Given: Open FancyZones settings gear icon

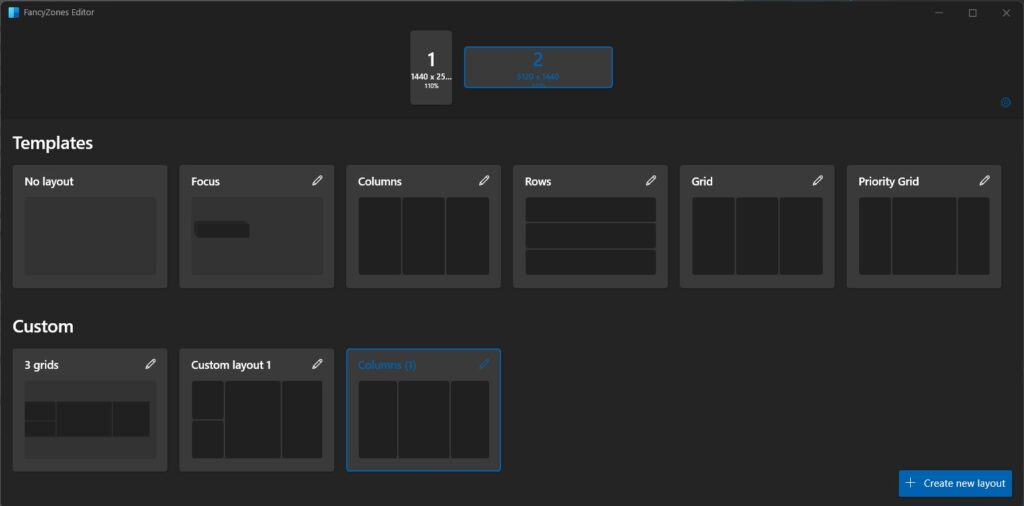Looking at the screenshot, I should (1006, 103).
